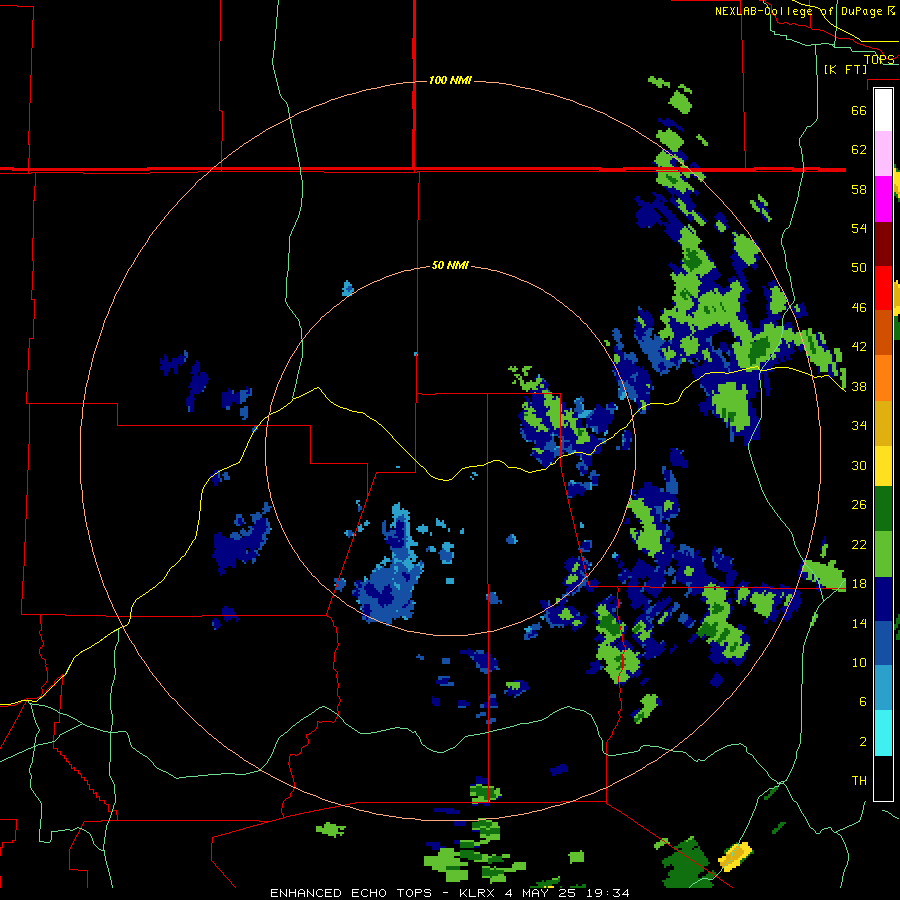Click the "62" value on the scale
Viewport: 900px width, 900px height.
(x=859, y=150)
